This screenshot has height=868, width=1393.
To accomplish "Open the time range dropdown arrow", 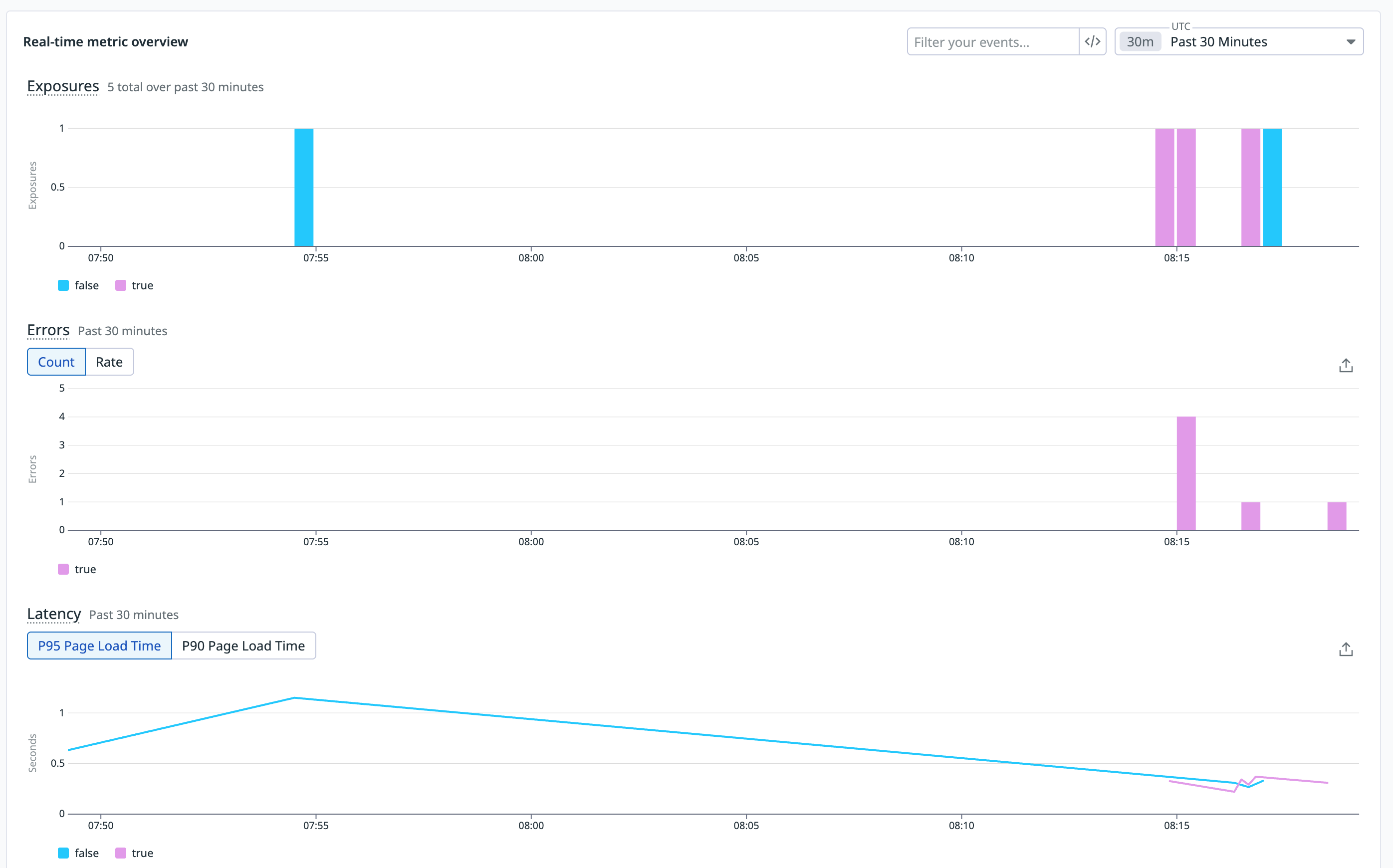I will click(1351, 42).
